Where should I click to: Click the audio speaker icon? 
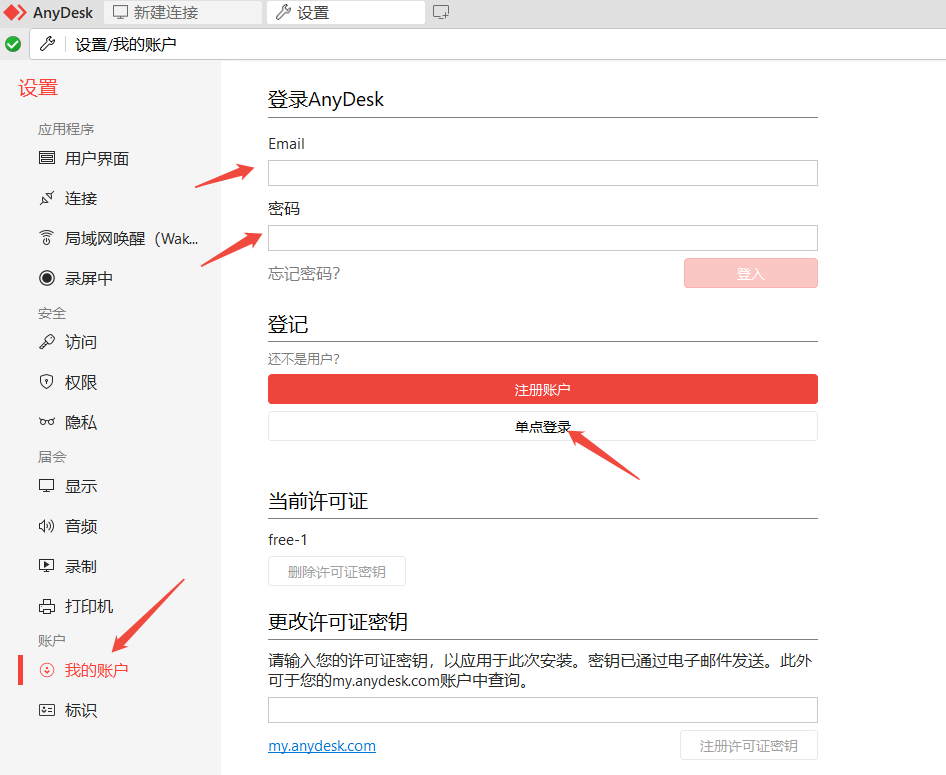pyautogui.click(x=47, y=526)
